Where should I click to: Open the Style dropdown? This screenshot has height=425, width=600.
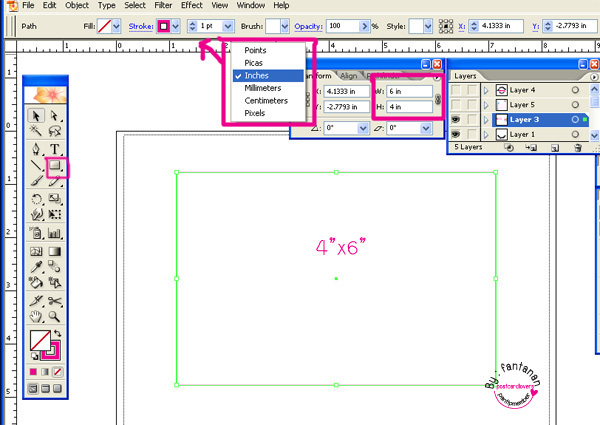(x=428, y=26)
